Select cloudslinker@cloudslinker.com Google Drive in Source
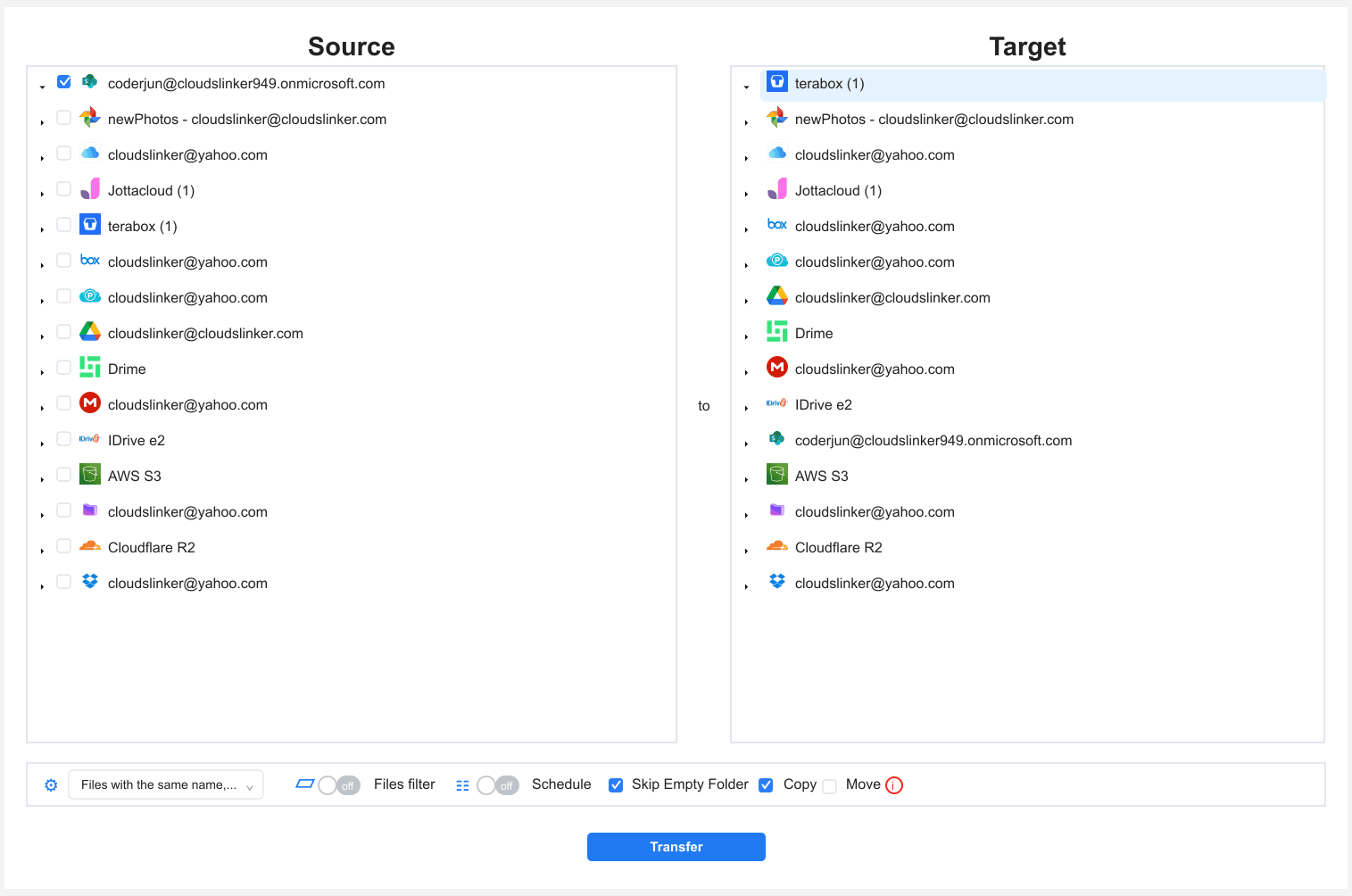 tap(205, 334)
